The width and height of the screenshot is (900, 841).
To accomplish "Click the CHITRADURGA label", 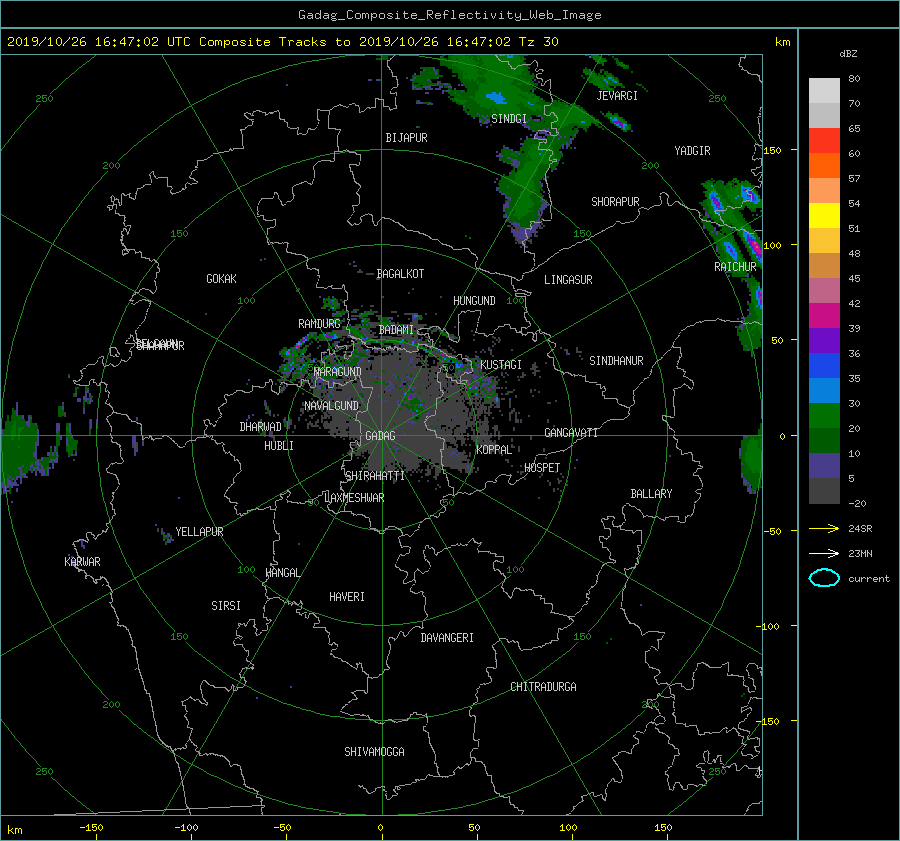I will point(543,687).
